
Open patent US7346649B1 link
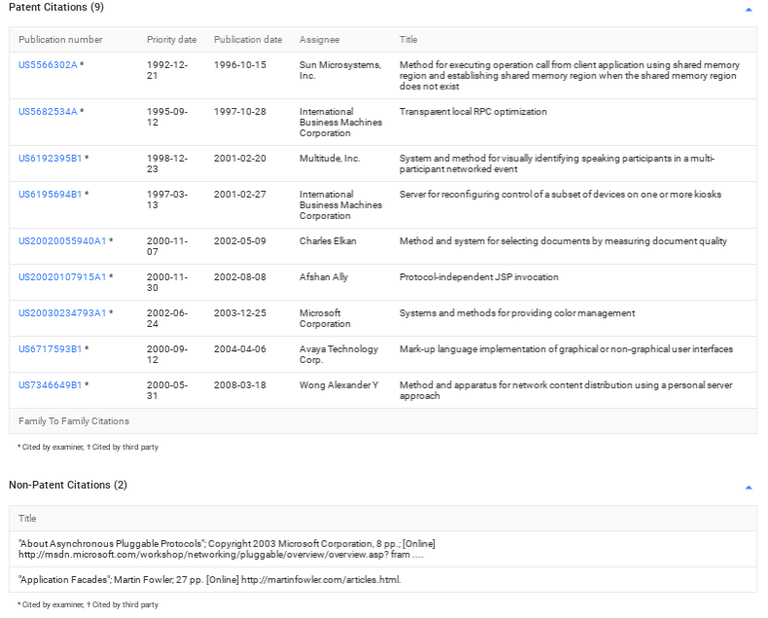[x=50, y=385]
